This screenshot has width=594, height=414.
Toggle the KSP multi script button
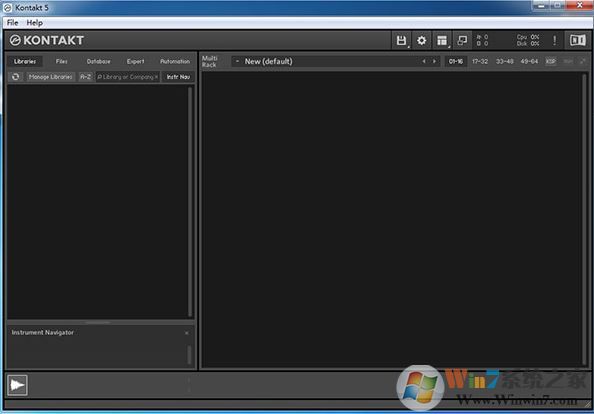pos(550,61)
